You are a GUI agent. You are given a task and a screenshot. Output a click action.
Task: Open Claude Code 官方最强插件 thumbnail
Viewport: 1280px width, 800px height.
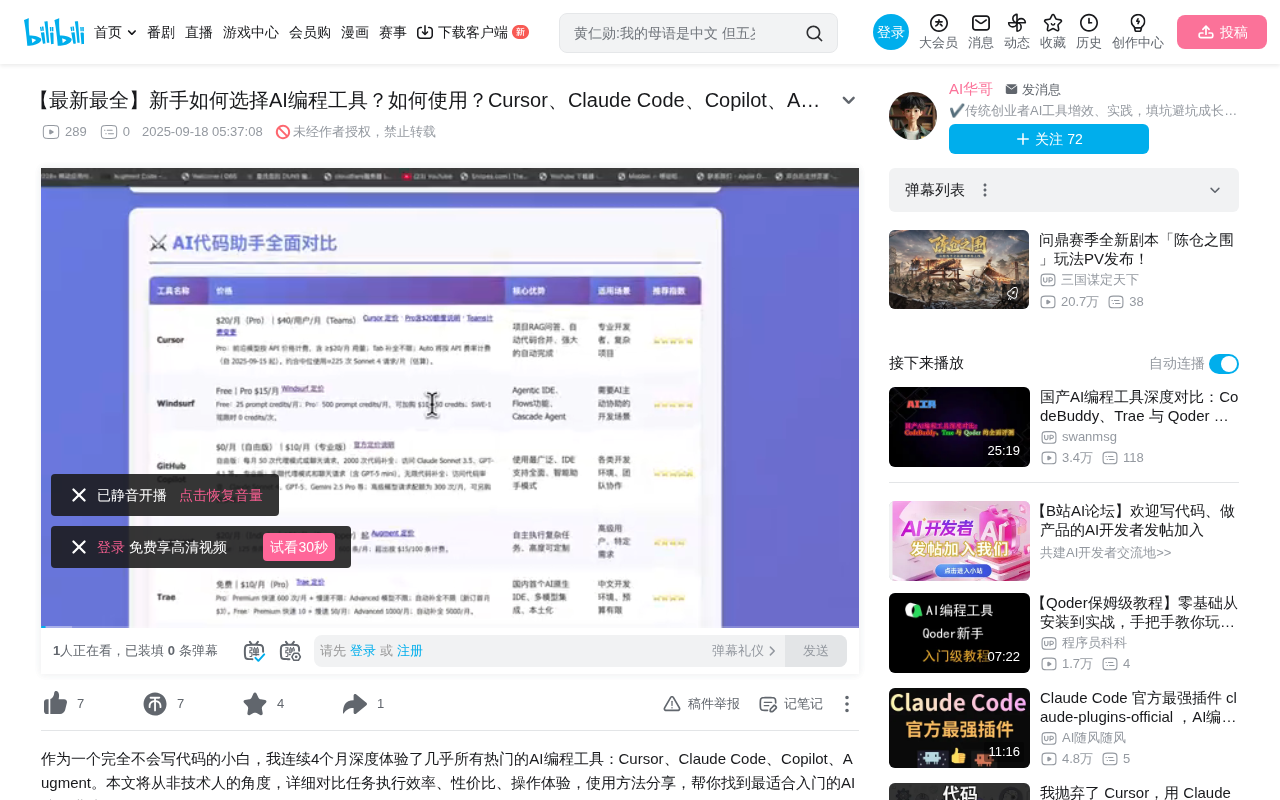(959, 728)
